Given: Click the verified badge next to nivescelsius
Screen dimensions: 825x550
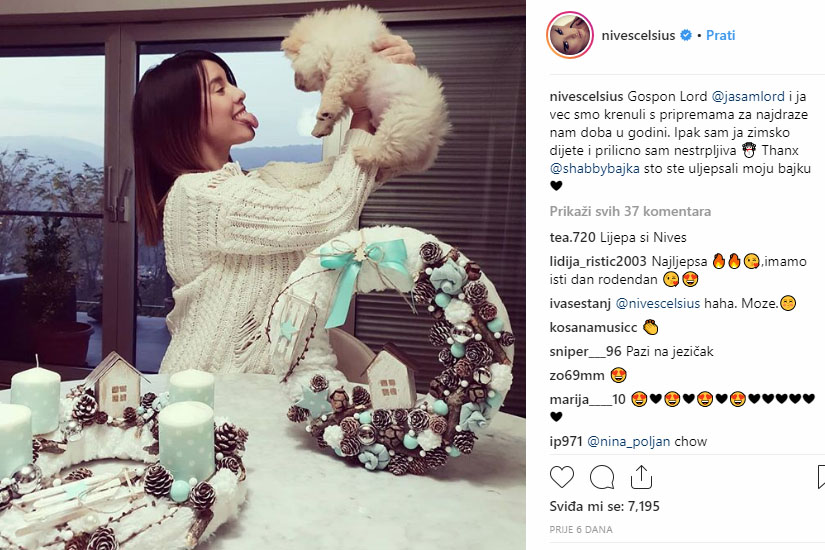Looking at the screenshot, I should click(686, 35).
